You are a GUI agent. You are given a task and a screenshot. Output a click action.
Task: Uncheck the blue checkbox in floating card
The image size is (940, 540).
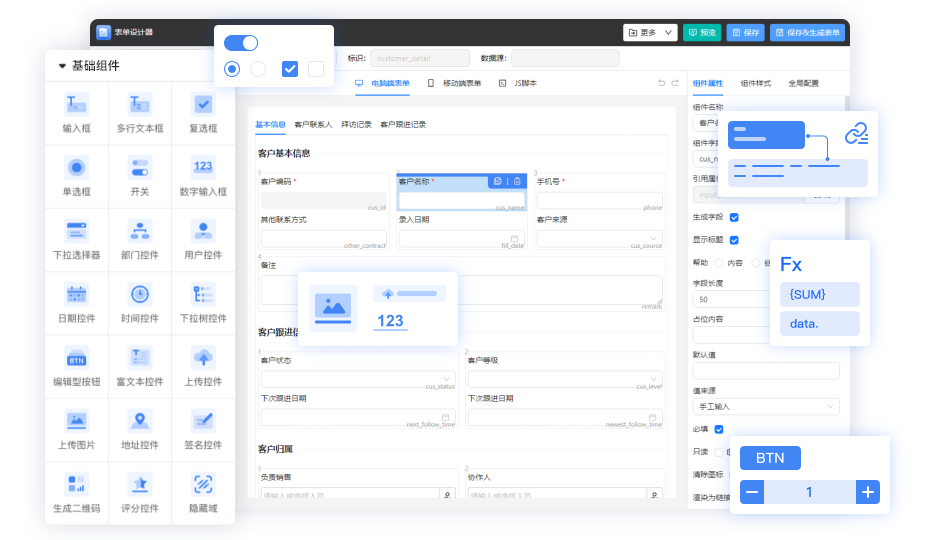pos(290,69)
